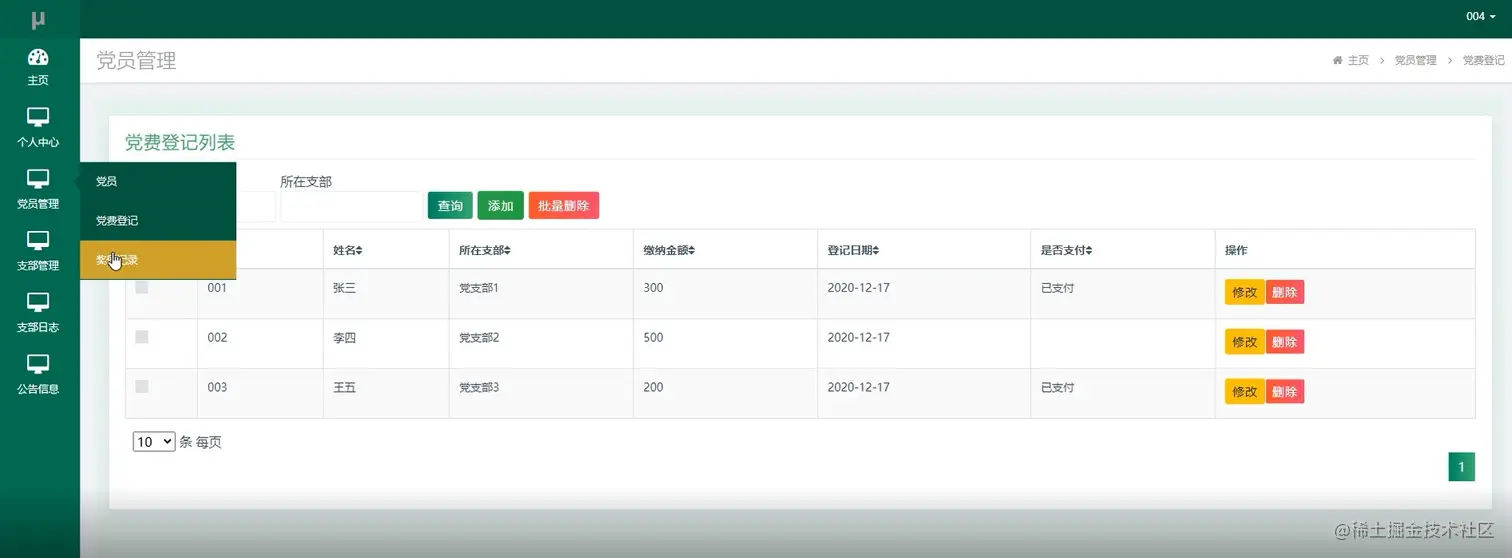Image resolution: width=1512 pixels, height=558 pixels.
Task: Click the 党员管理 page title
Action: click(x=136, y=61)
